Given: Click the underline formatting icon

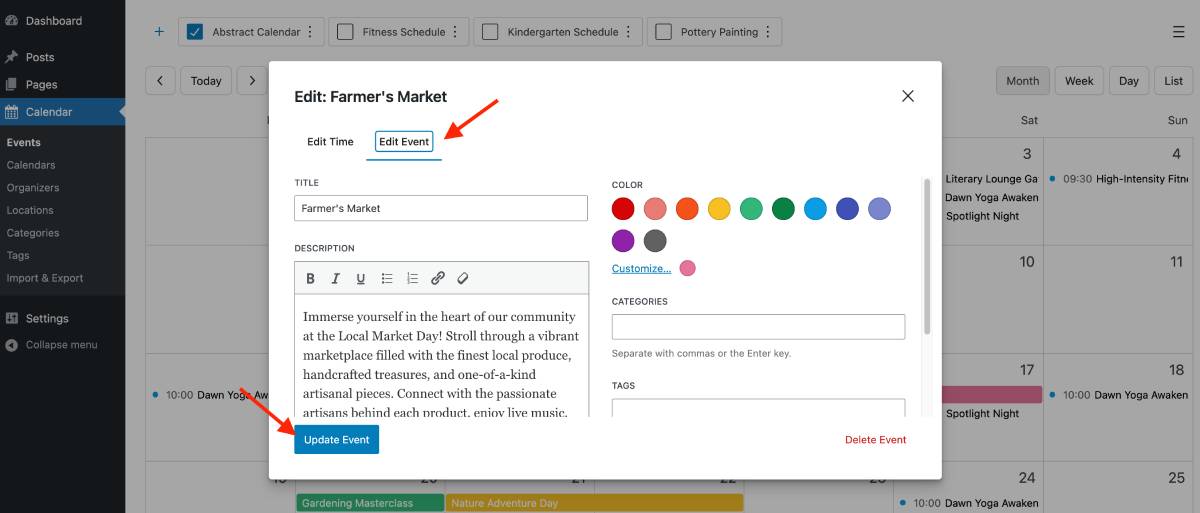Looking at the screenshot, I should pos(361,279).
